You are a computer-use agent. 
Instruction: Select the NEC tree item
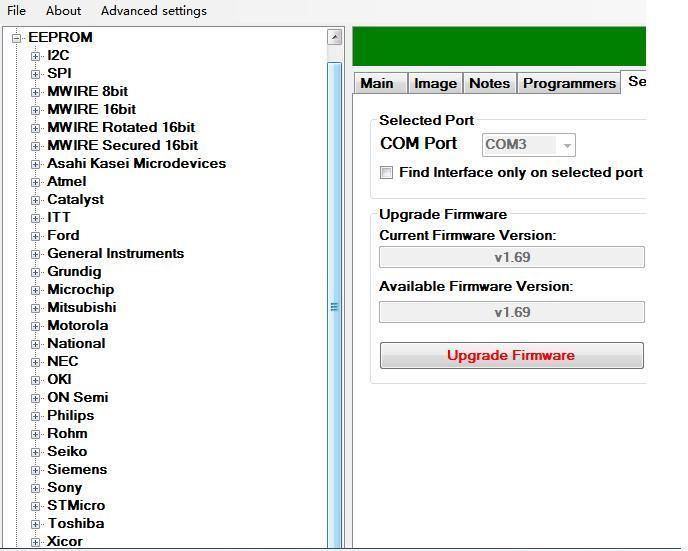click(x=63, y=361)
